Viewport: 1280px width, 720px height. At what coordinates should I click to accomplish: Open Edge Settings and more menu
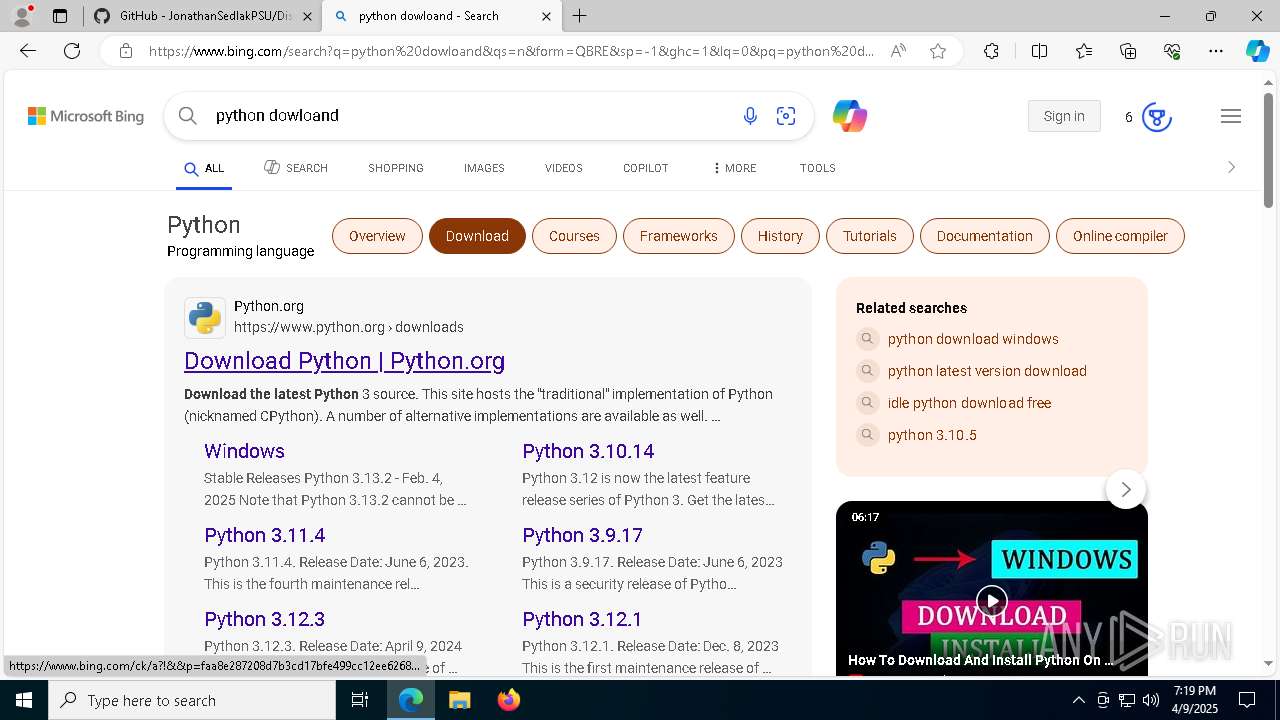point(1216,51)
